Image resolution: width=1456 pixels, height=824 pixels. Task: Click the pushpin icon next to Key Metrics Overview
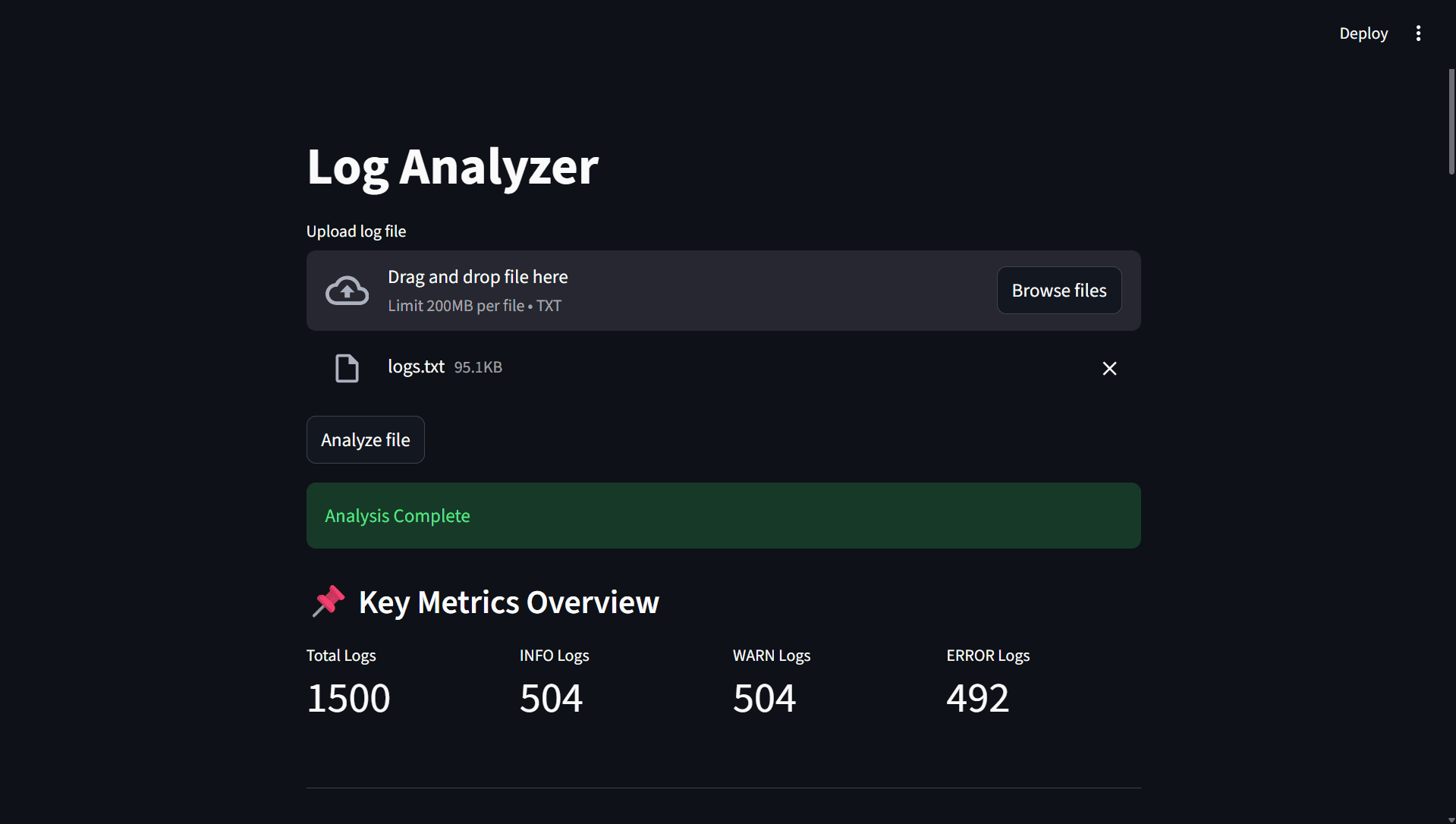[328, 601]
